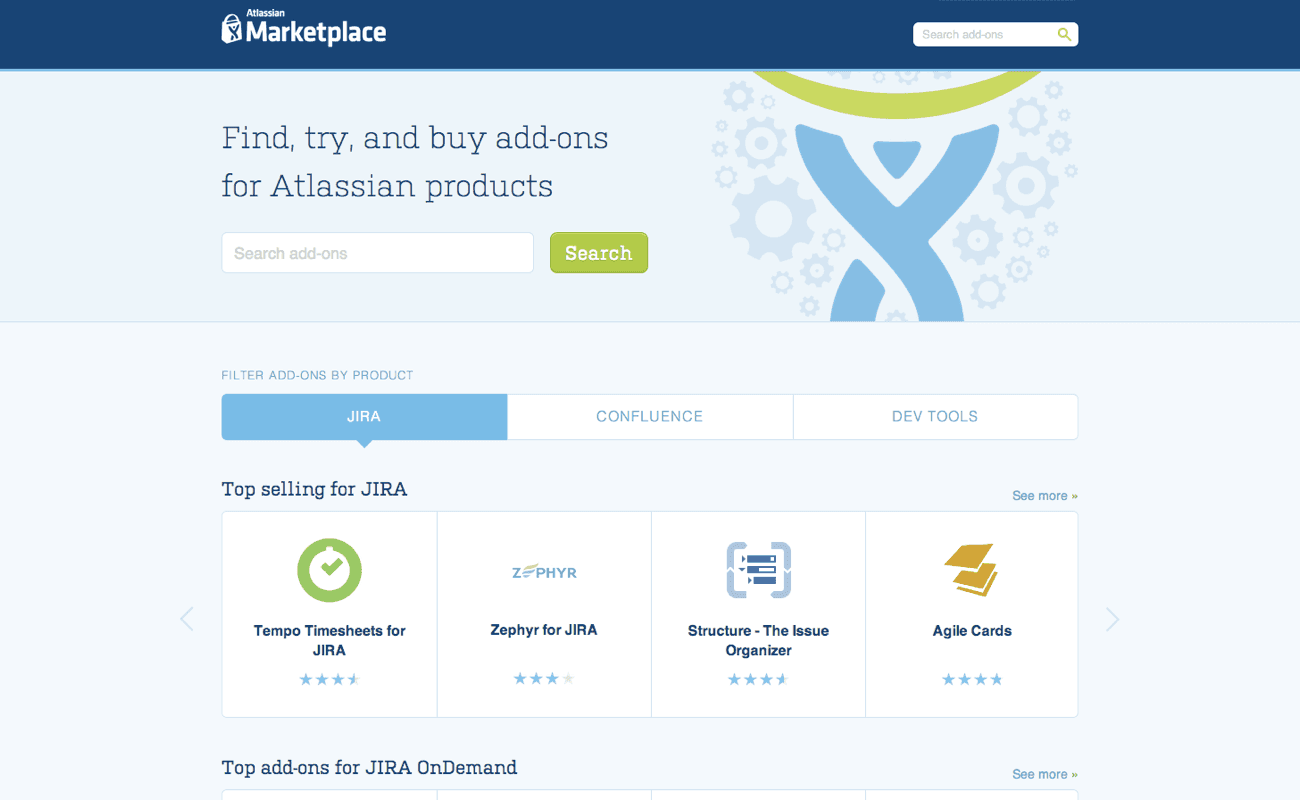Focus the header Search add-ons field
Image resolution: width=1300 pixels, height=800 pixels.
(995, 34)
